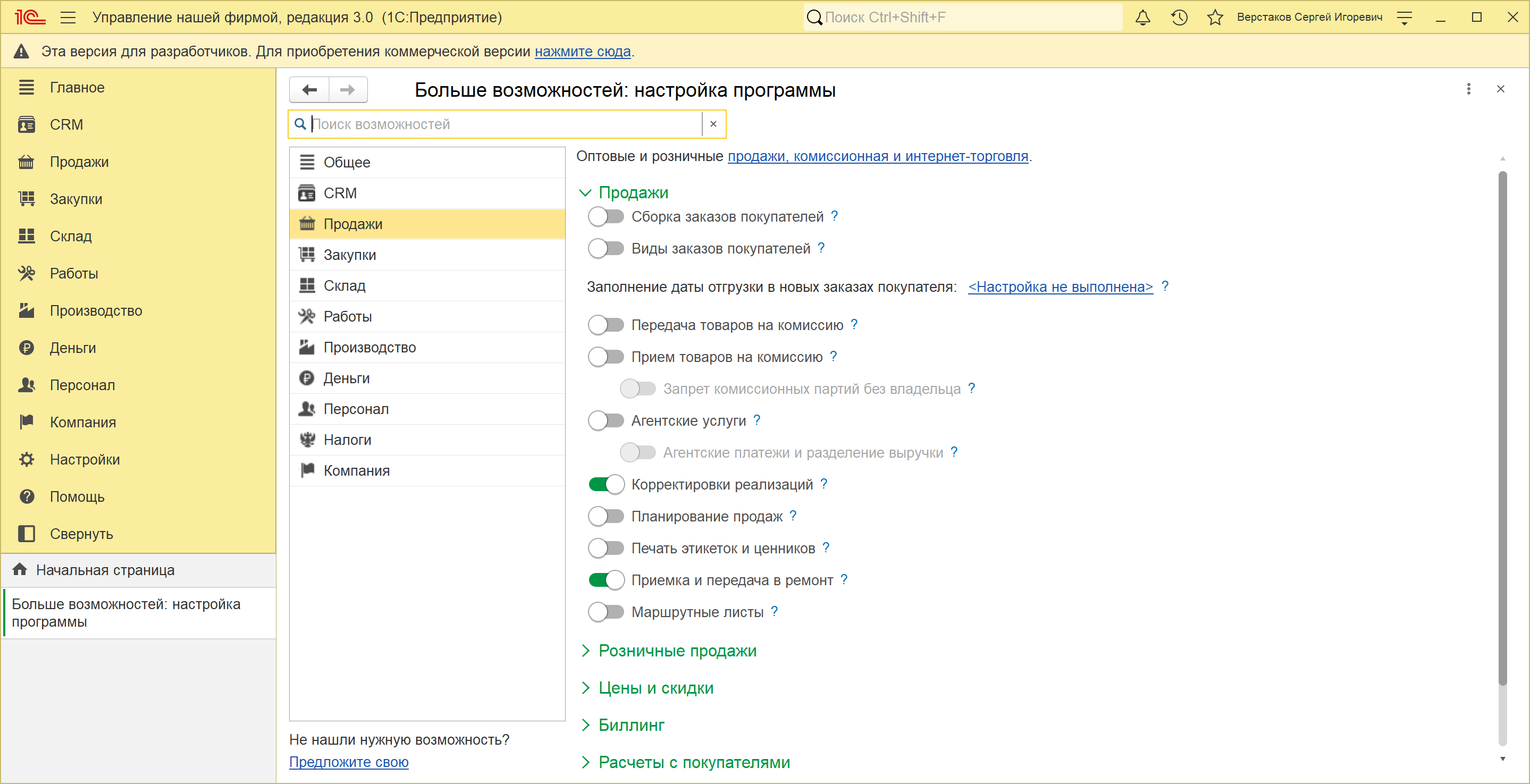Focus the global search field Поиск Ctrl+Shift+F

(x=963, y=17)
